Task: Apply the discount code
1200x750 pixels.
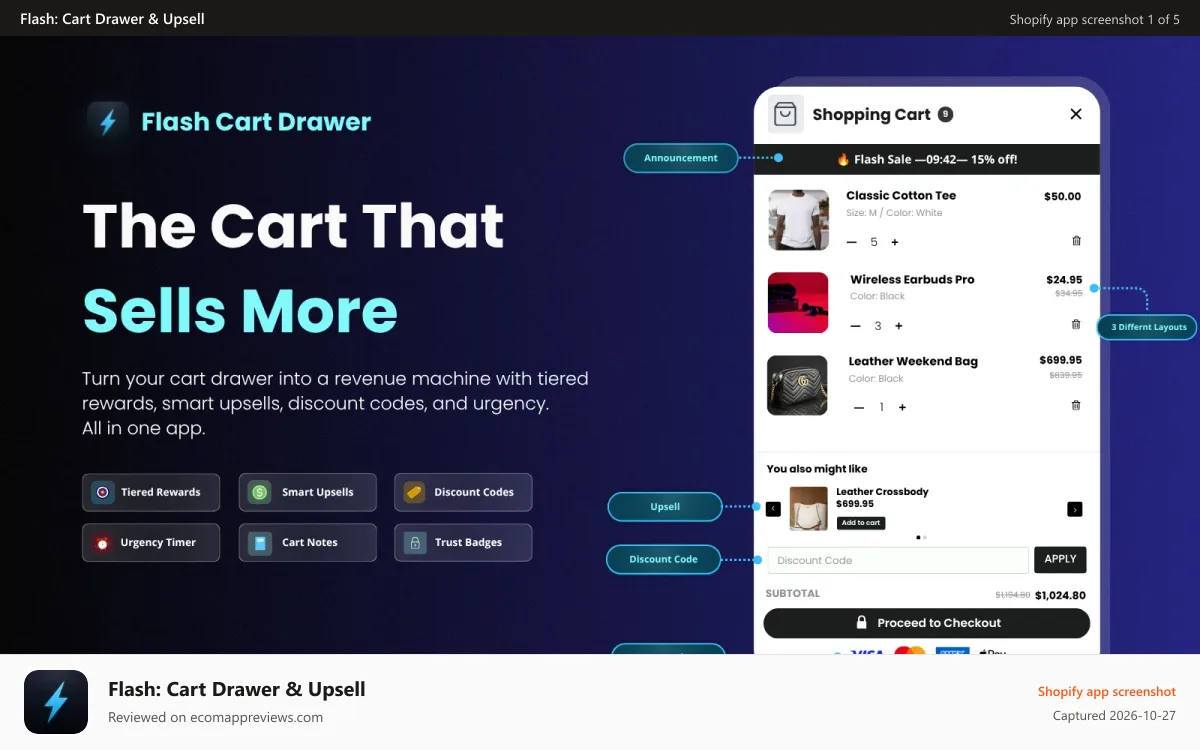Action: [x=1060, y=559]
